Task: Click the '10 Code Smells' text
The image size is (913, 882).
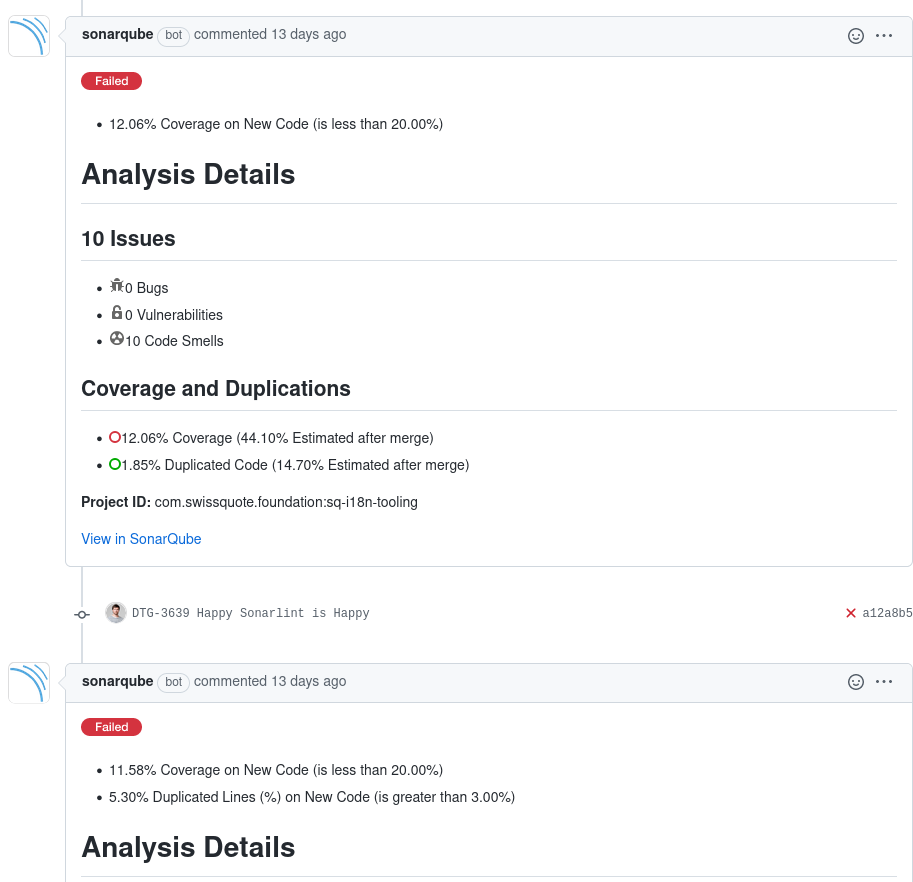Action: [174, 341]
